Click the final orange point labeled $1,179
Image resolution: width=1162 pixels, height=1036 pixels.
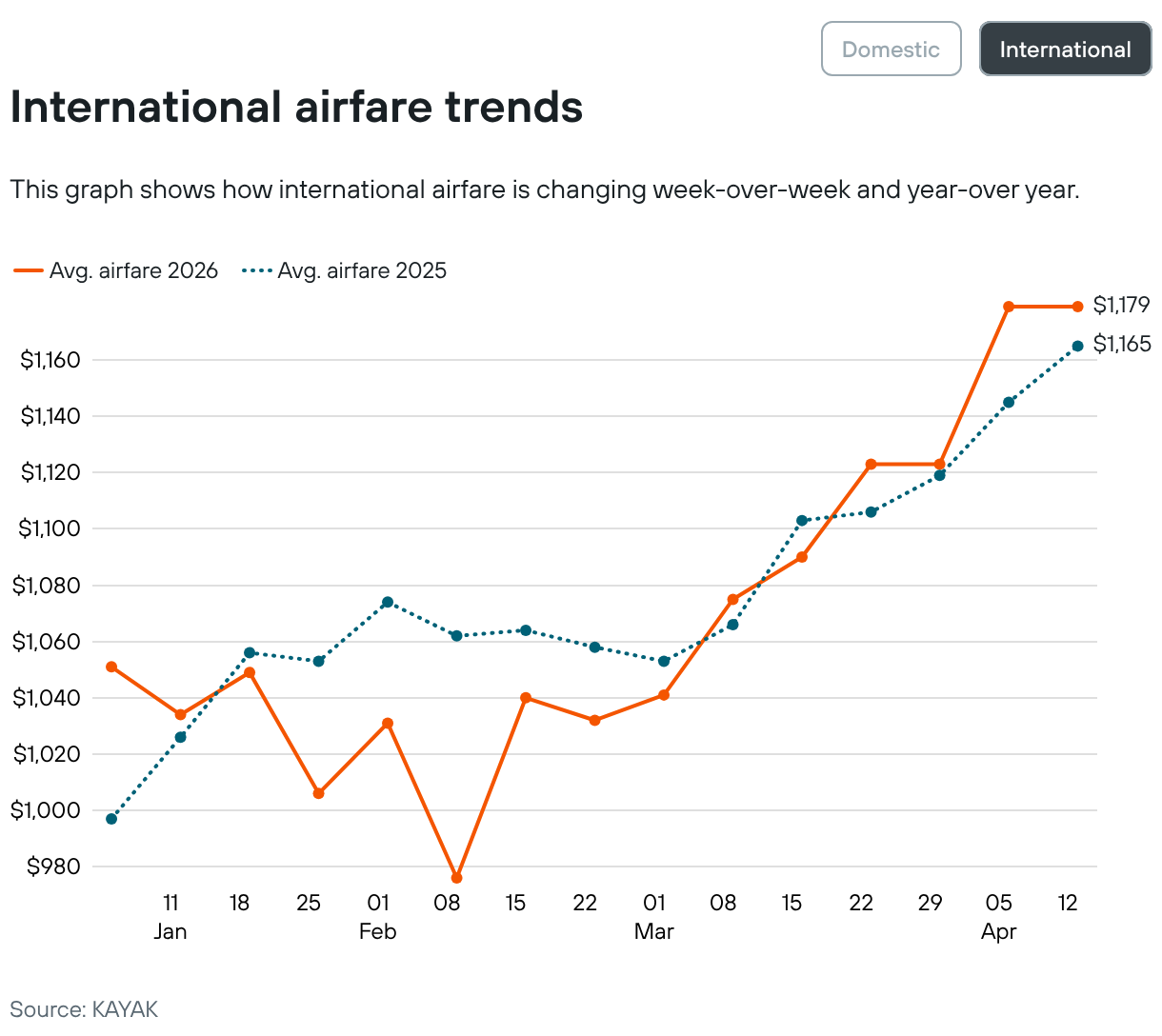pyautogui.click(x=1077, y=307)
